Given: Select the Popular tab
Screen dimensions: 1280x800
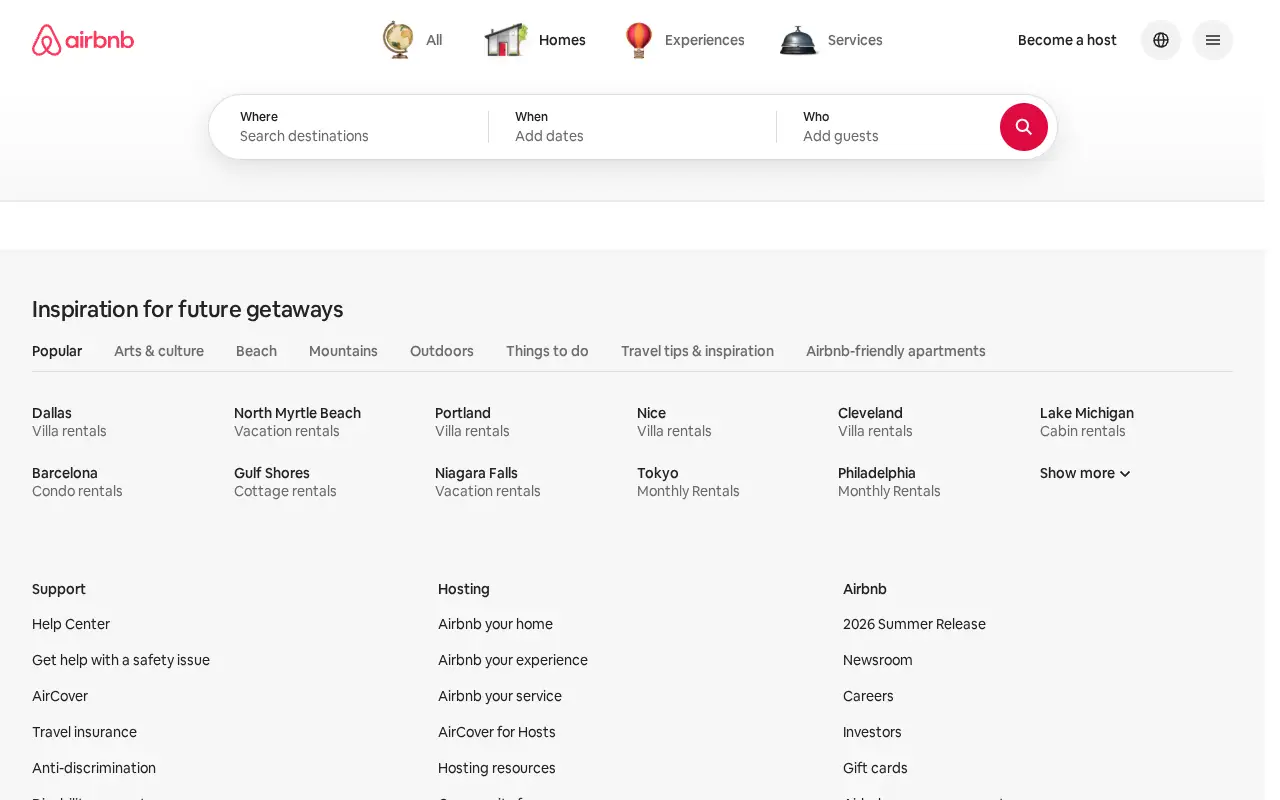Looking at the screenshot, I should point(57,351).
